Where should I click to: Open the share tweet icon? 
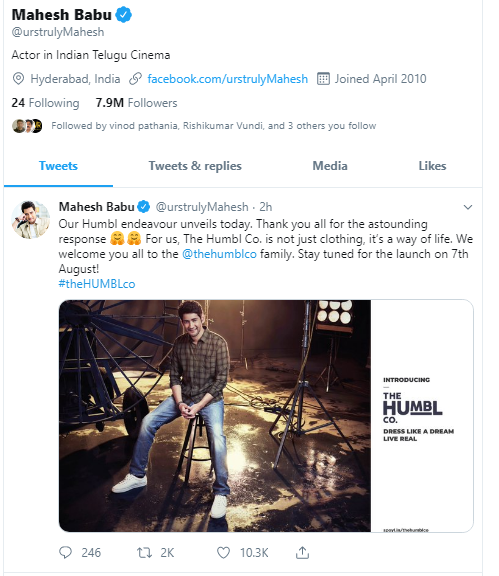(x=302, y=552)
